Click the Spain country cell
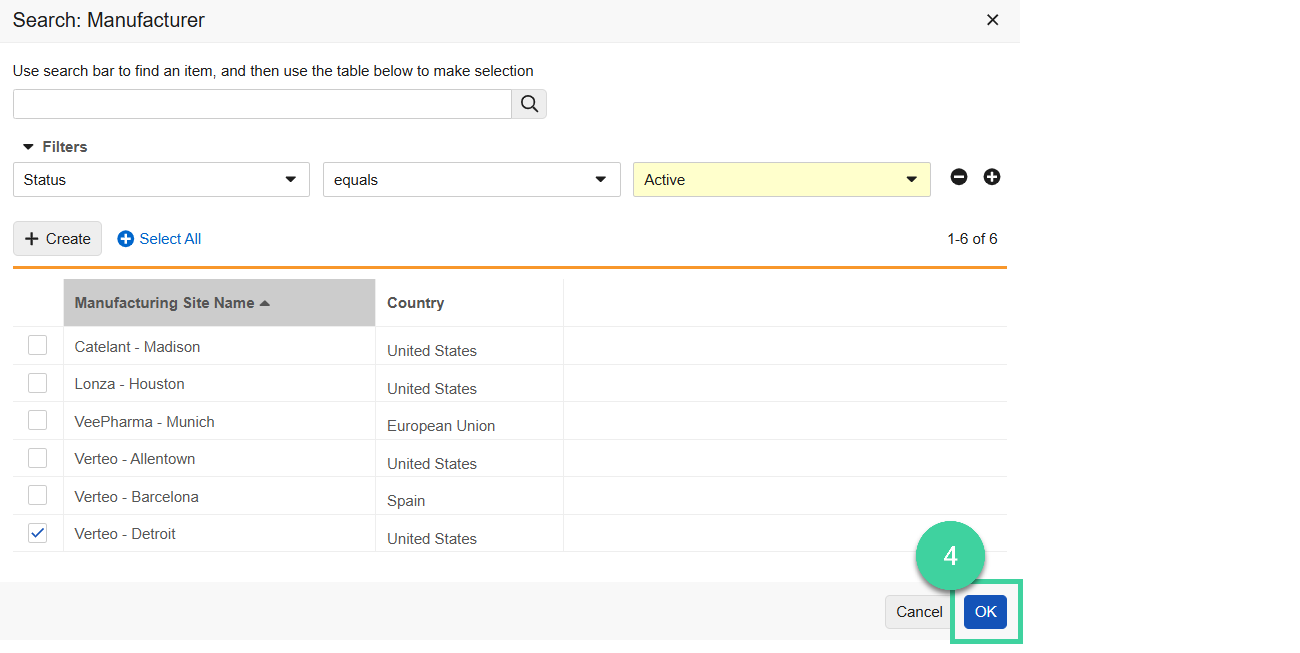Screen dimensions: 1300x653 tap(406, 501)
